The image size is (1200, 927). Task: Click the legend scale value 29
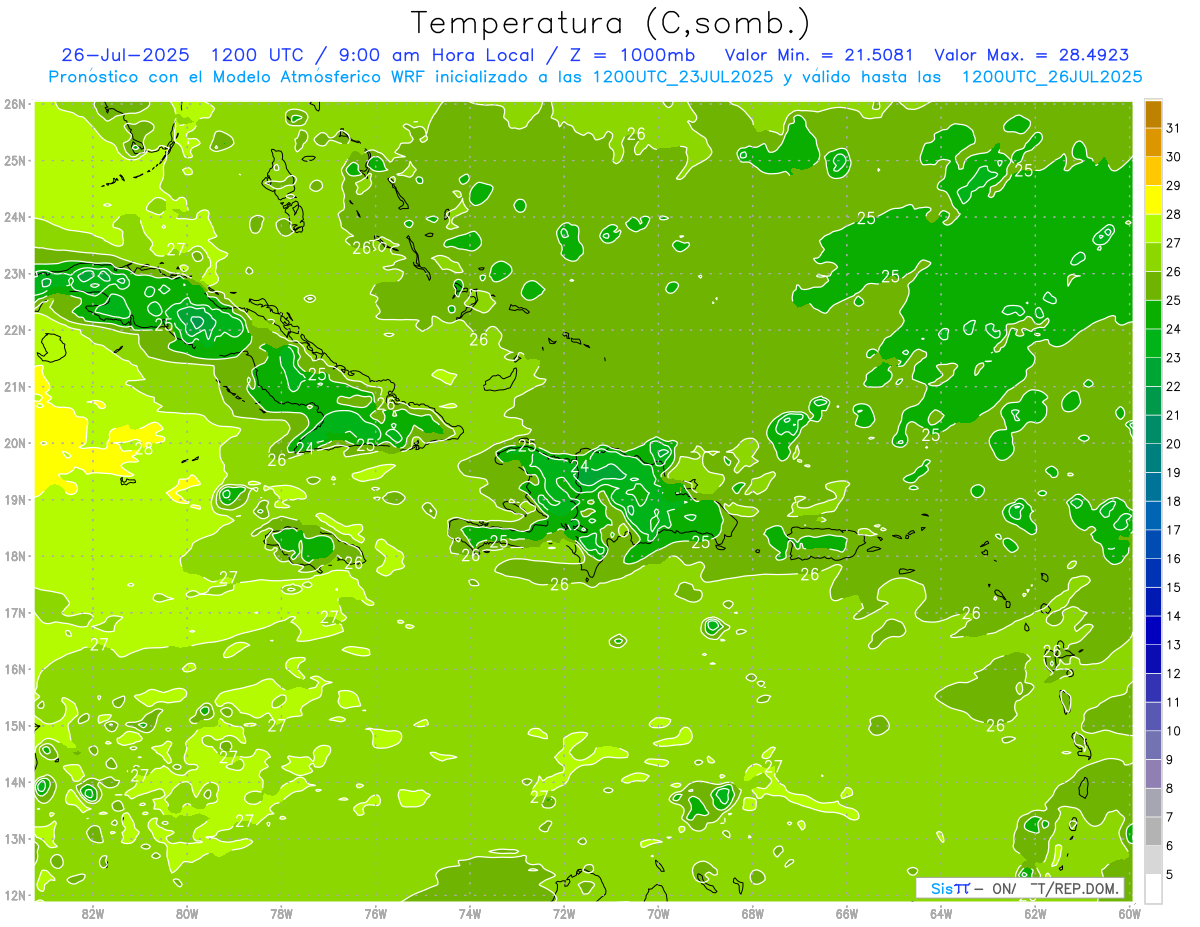click(1173, 186)
